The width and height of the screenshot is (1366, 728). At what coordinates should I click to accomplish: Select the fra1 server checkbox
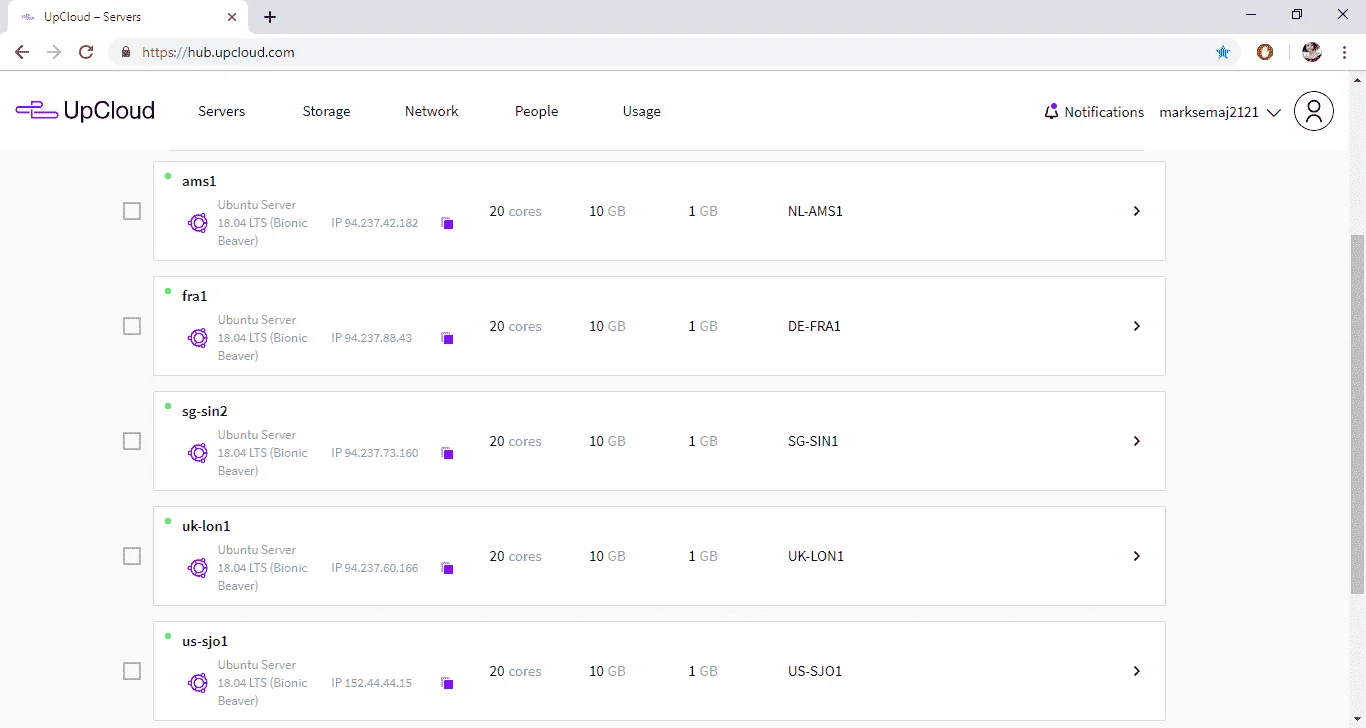coord(132,326)
